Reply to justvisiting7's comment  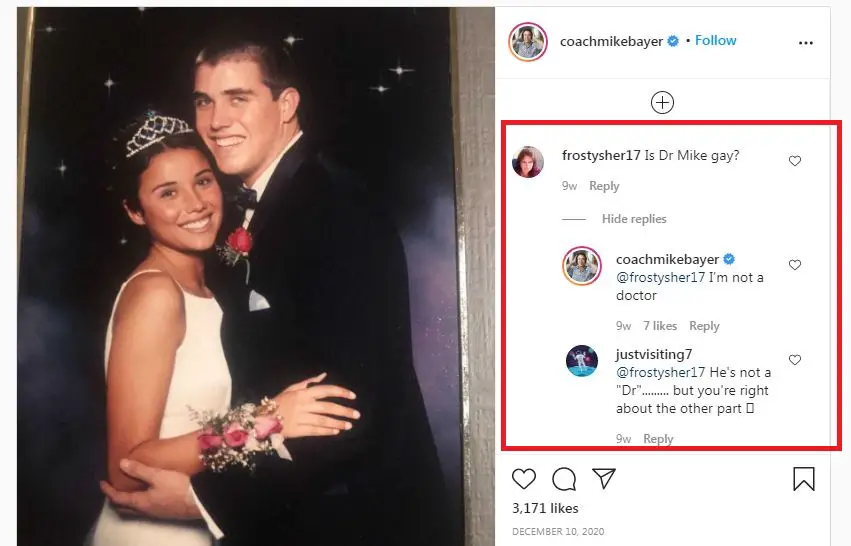(658, 439)
